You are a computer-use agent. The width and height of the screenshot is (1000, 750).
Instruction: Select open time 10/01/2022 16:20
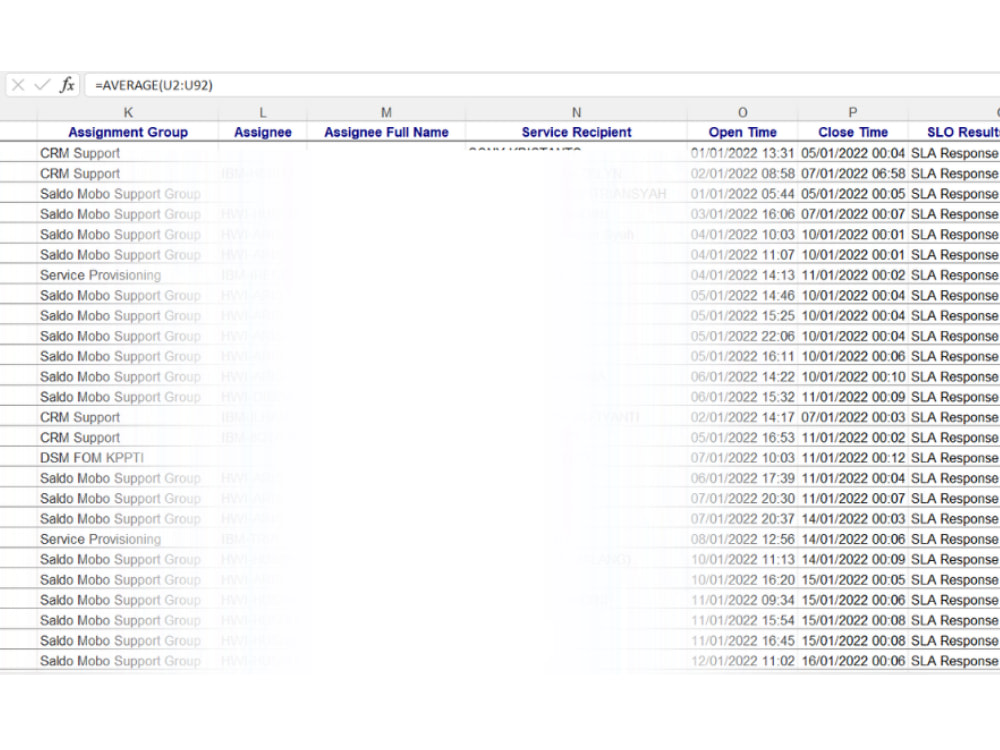[742, 580]
